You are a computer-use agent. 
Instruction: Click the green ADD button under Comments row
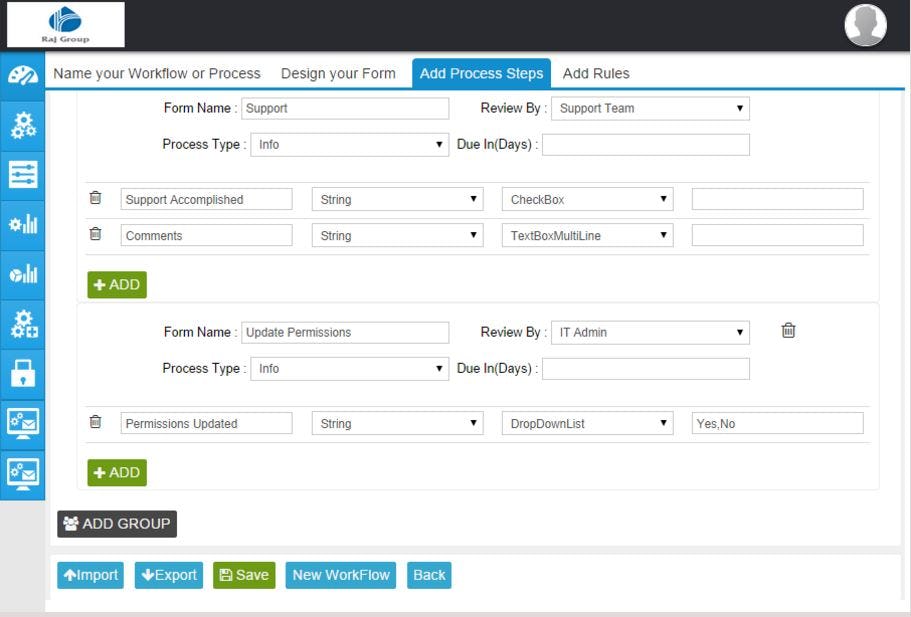[x=117, y=285]
